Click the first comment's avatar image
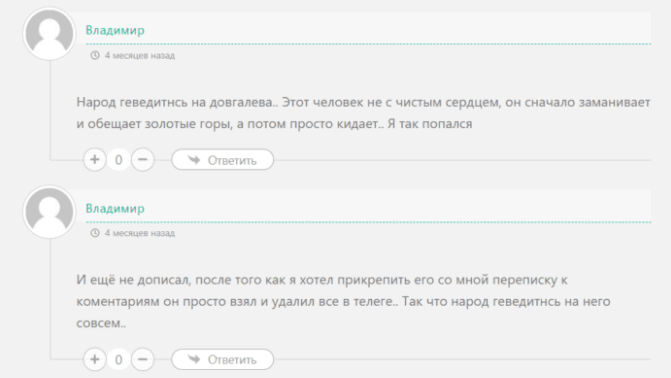Screen dimensions: 671x378 49,34
